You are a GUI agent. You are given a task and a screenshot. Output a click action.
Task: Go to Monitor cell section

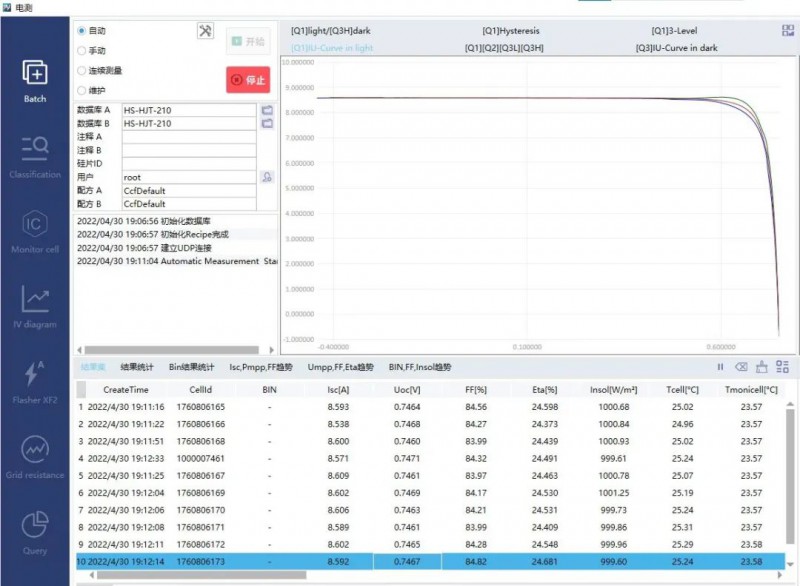point(35,230)
